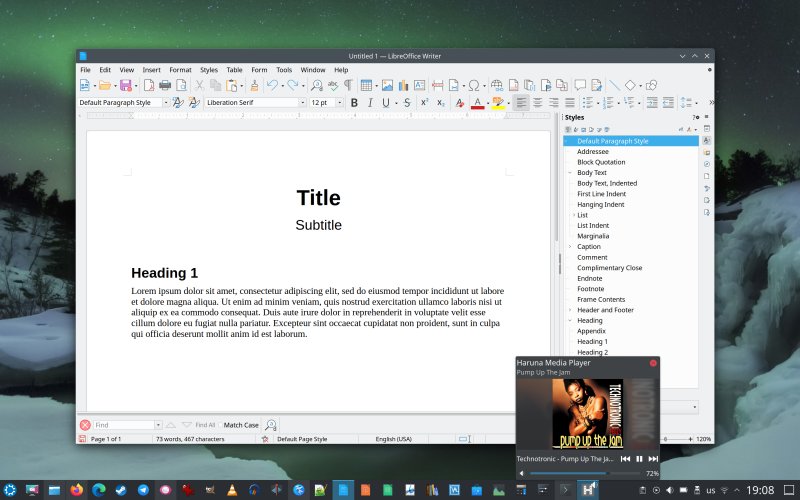This screenshot has width=800, height=500.
Task: Toggle Underline formatting
Action: (386, 103)
